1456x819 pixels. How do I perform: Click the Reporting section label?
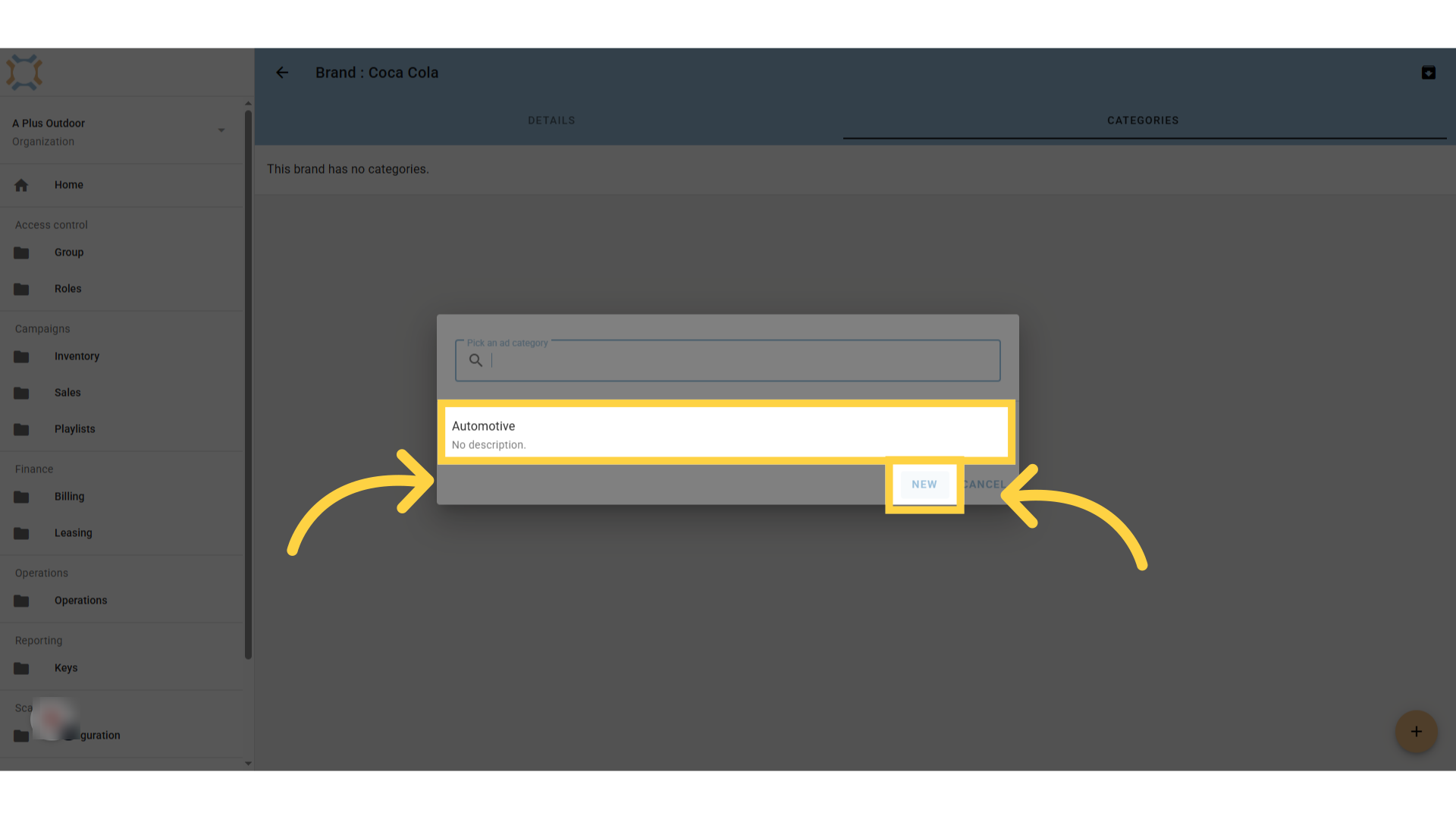pyautogui.click(x=39, y=641)
